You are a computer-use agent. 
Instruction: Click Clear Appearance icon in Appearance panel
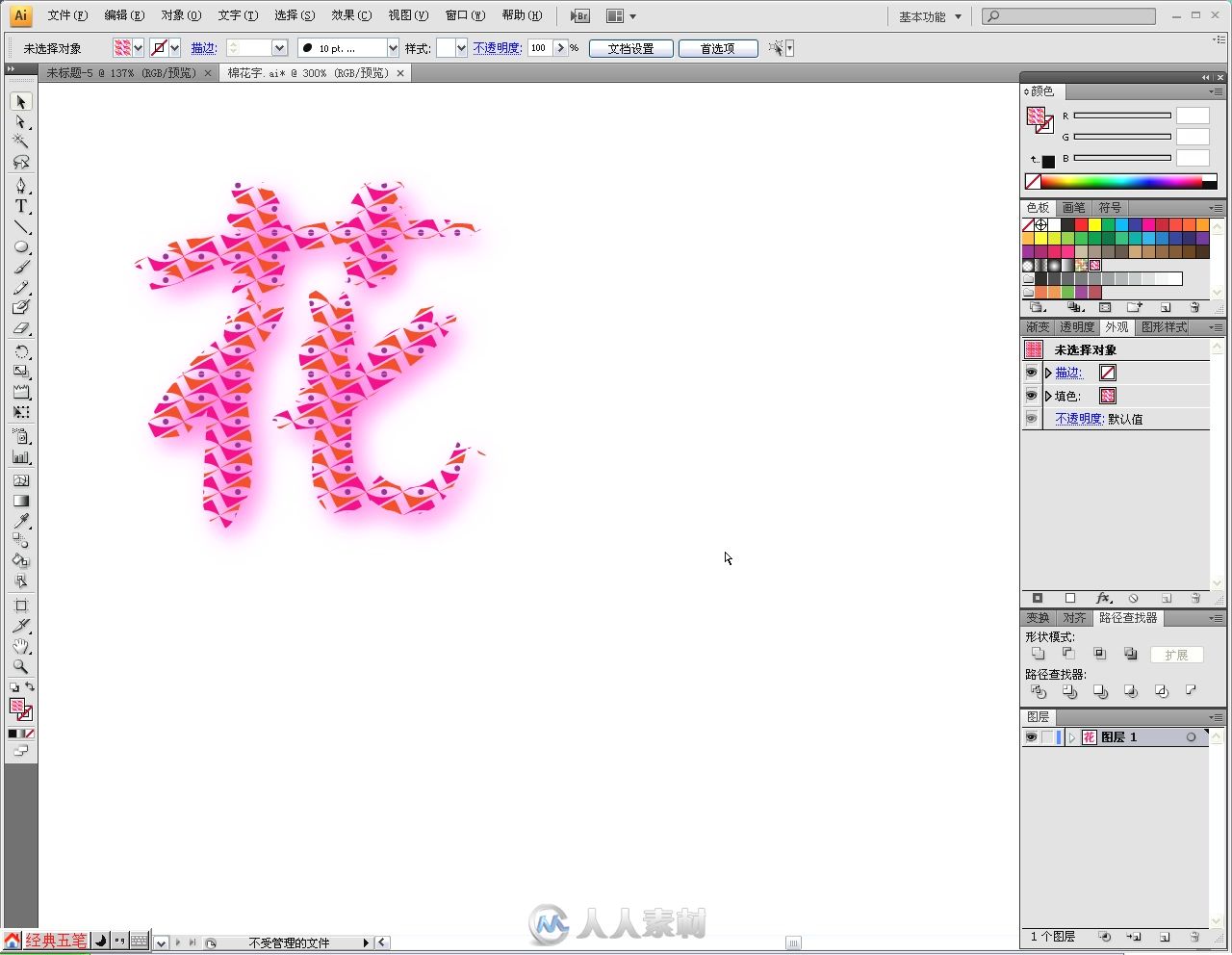click(x=1134, y=598)
